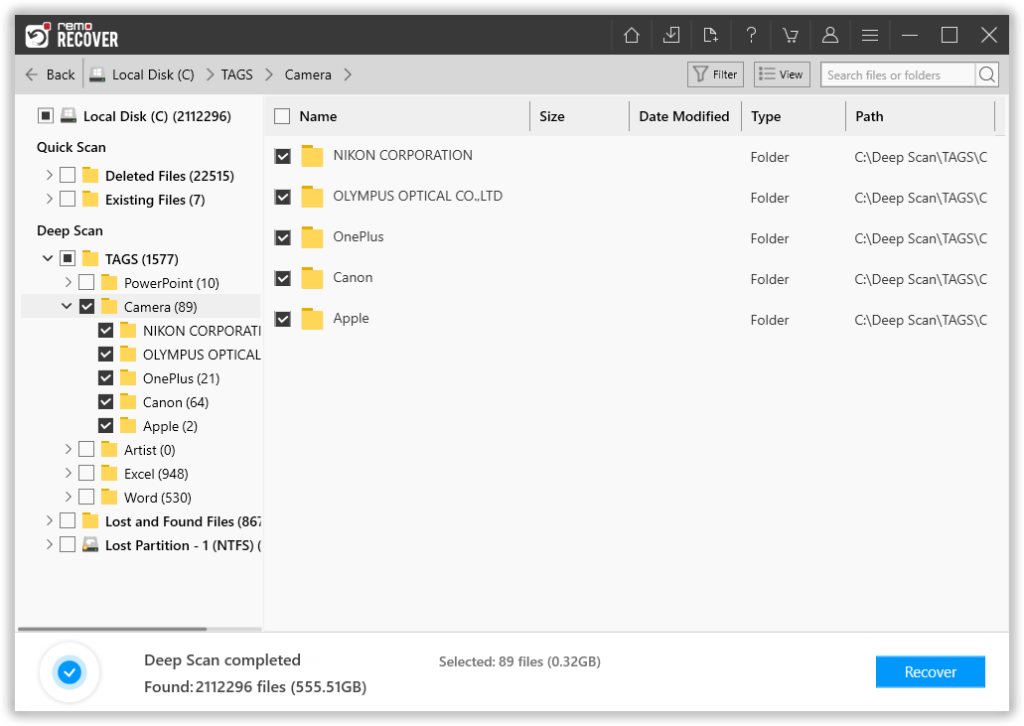Click the Lost Partition drive icon

tap(90, 544)
